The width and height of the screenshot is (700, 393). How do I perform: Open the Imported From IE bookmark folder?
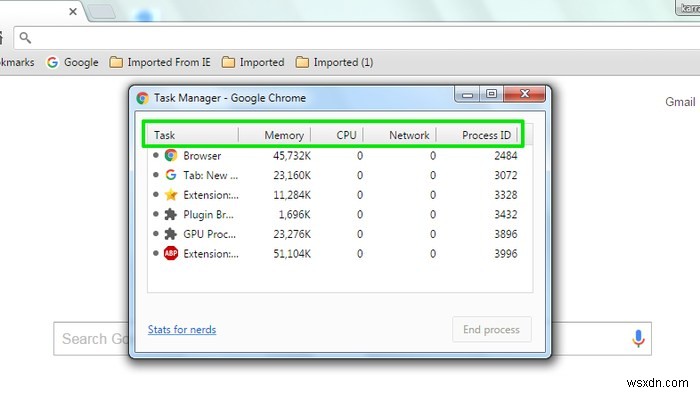coord(160,62)
